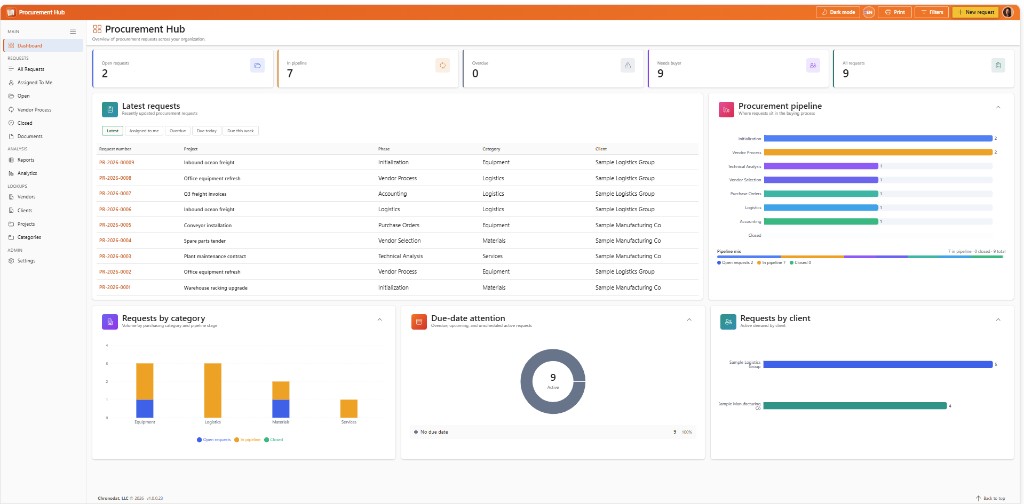Click Open requests legend in category chart
The image size is (1024, 504).
(x=212, y=439)
